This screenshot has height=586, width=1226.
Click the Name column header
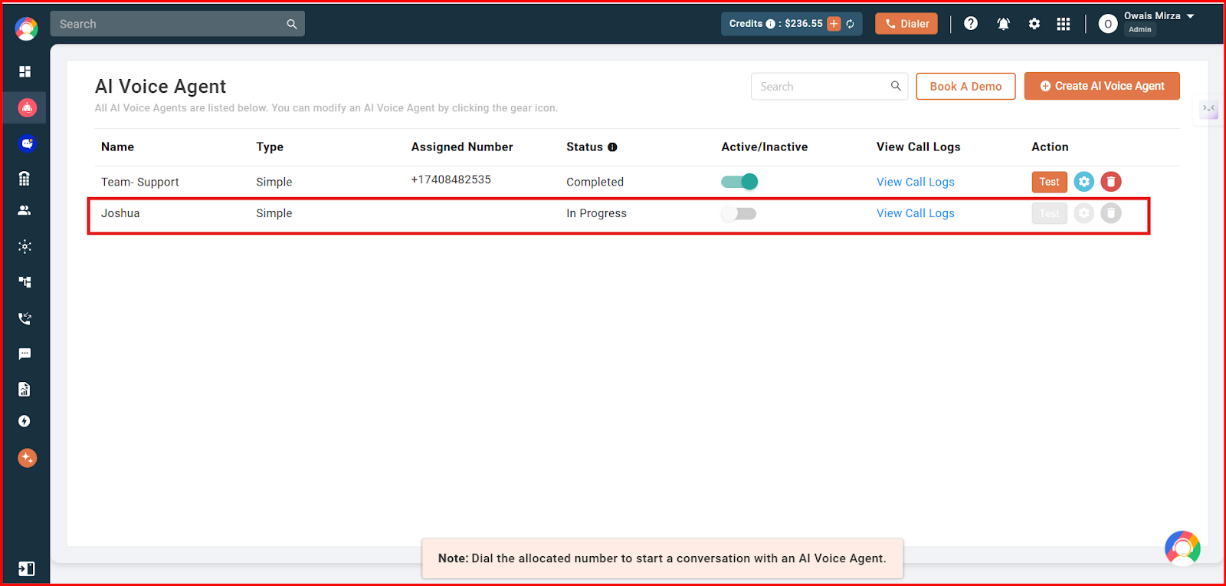(117, 147)
